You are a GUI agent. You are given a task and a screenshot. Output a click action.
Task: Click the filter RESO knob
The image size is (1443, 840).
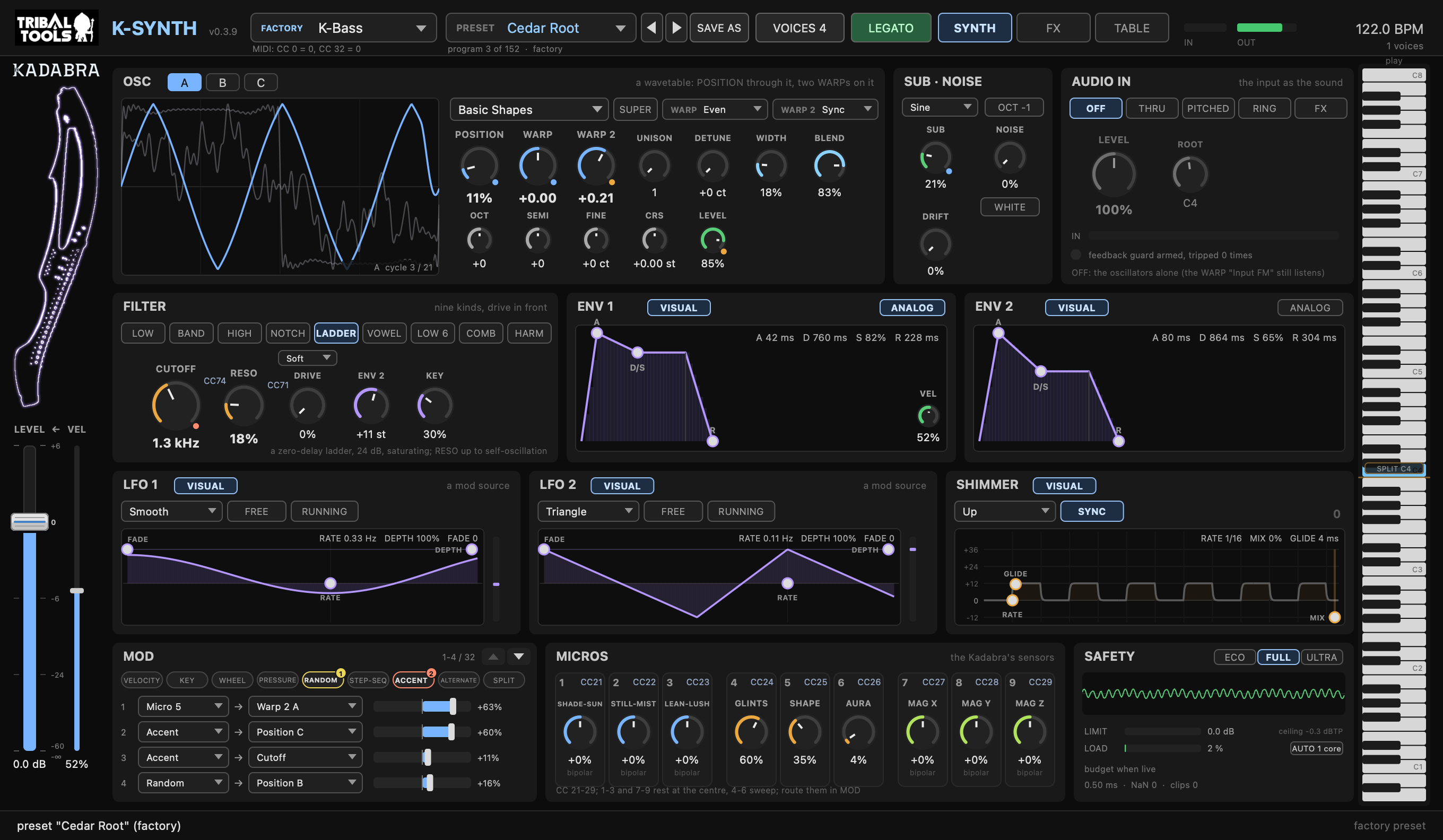[x=244, y=405]
